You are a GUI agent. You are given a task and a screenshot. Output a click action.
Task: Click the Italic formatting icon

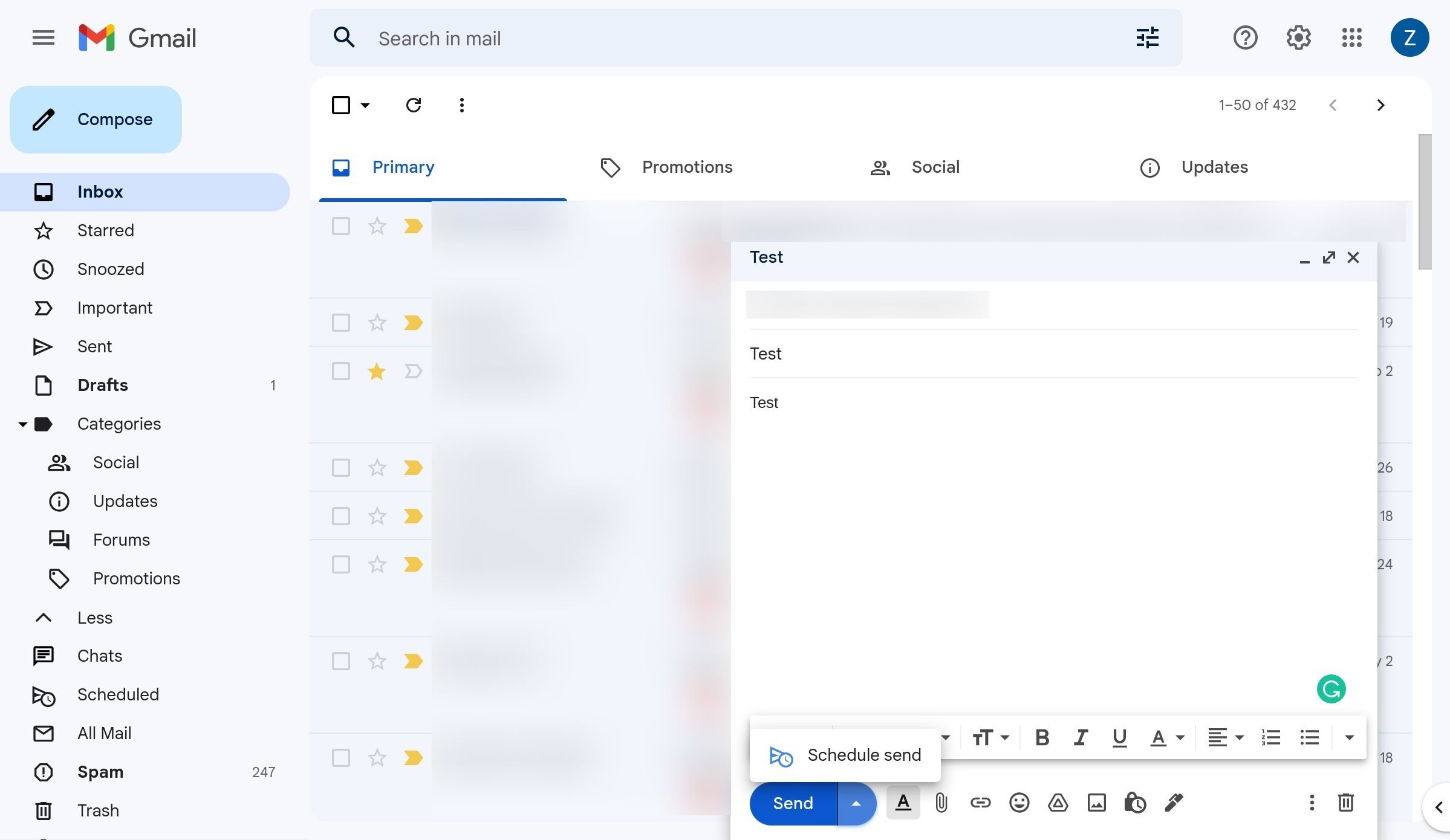pos(1079,737)
